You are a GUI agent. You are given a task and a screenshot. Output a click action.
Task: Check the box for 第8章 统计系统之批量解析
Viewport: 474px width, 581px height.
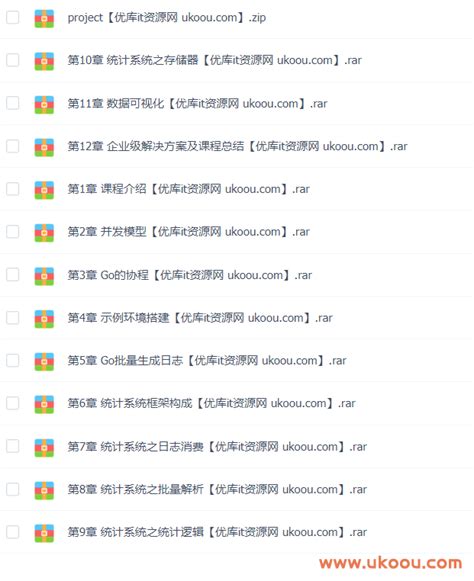pyautogui.click(x=13, y=489)
